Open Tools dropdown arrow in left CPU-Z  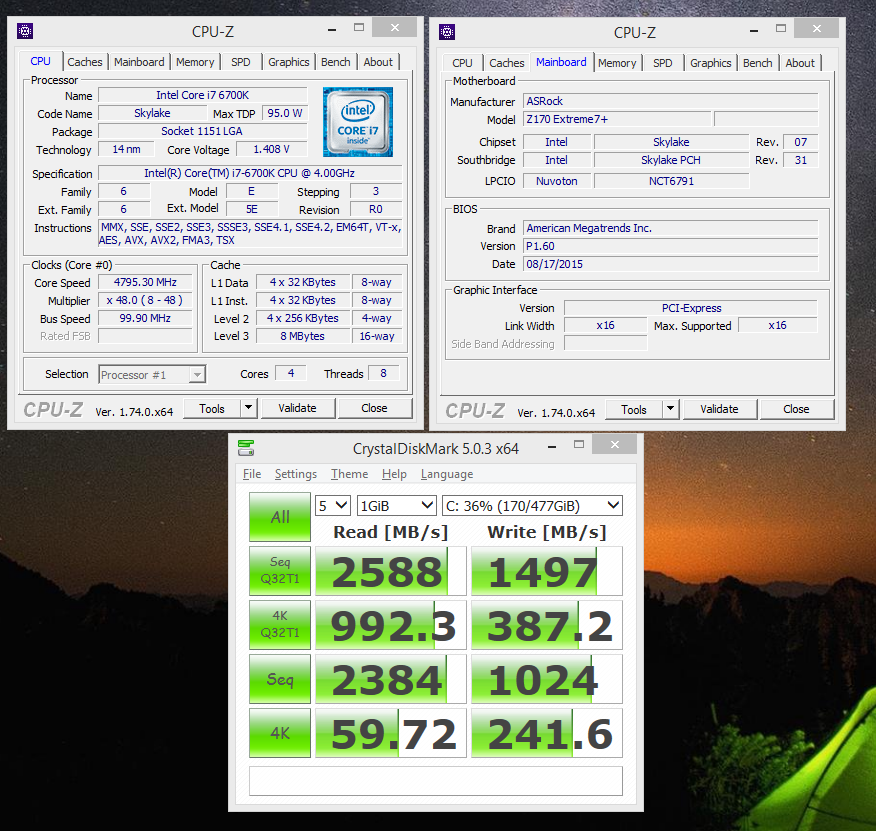tap(249, 408)
